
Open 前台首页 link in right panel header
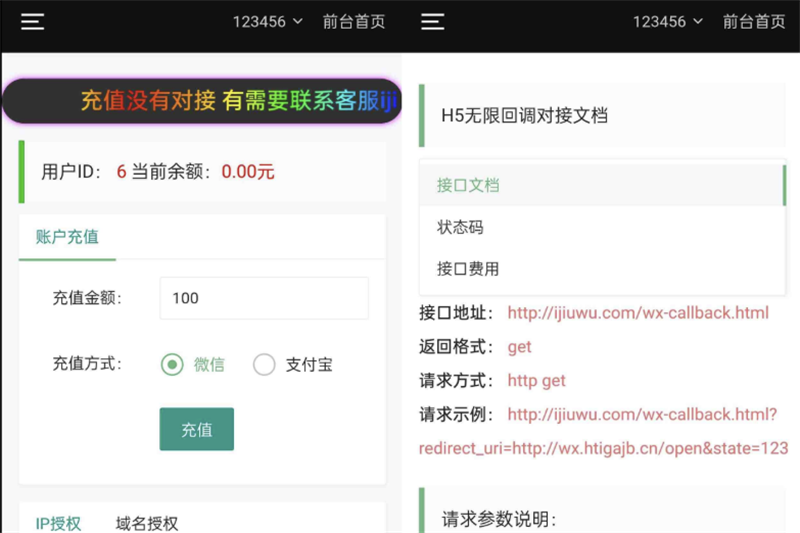pos(754,22)
